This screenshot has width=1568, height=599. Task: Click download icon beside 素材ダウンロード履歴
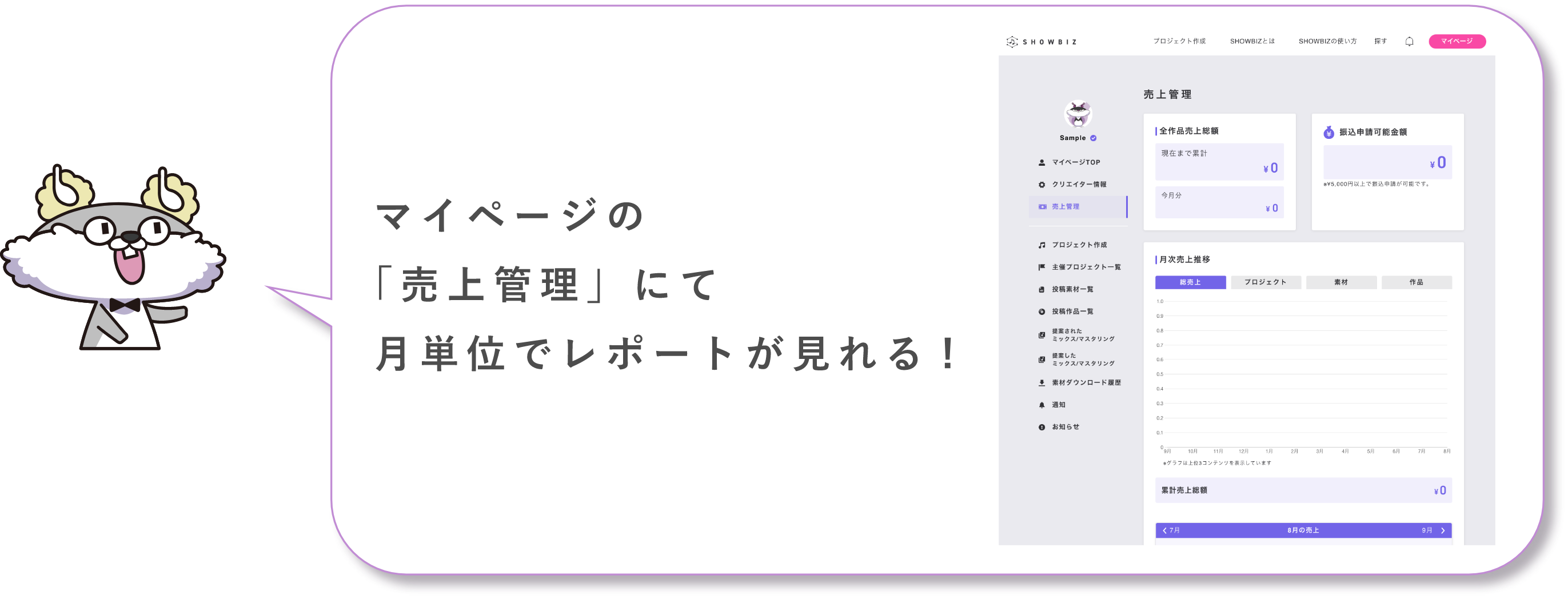pos(1042,382)
